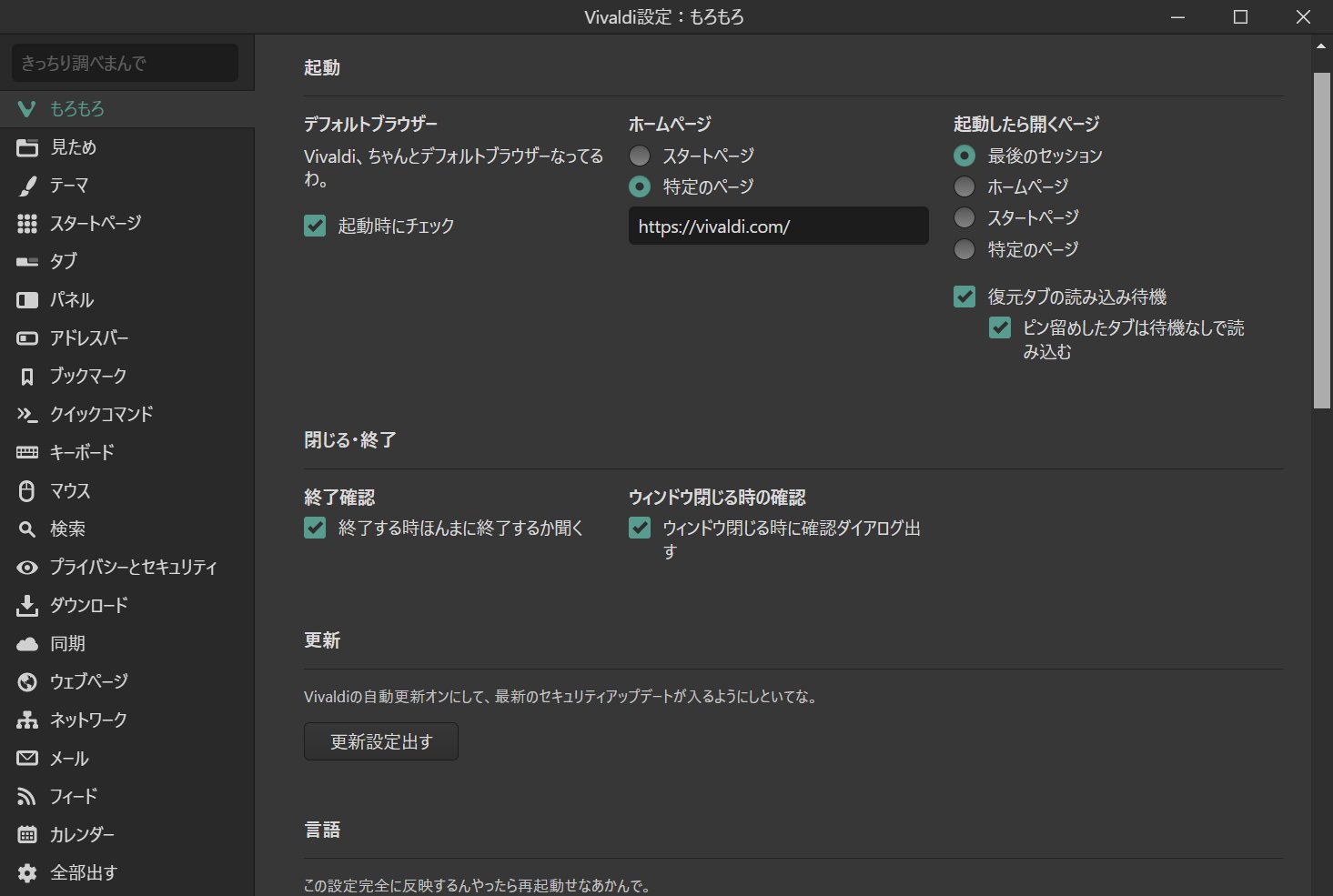Click the folder icon for 見ため
This screenshot has height=896, width=1333.
pos(27,147)
